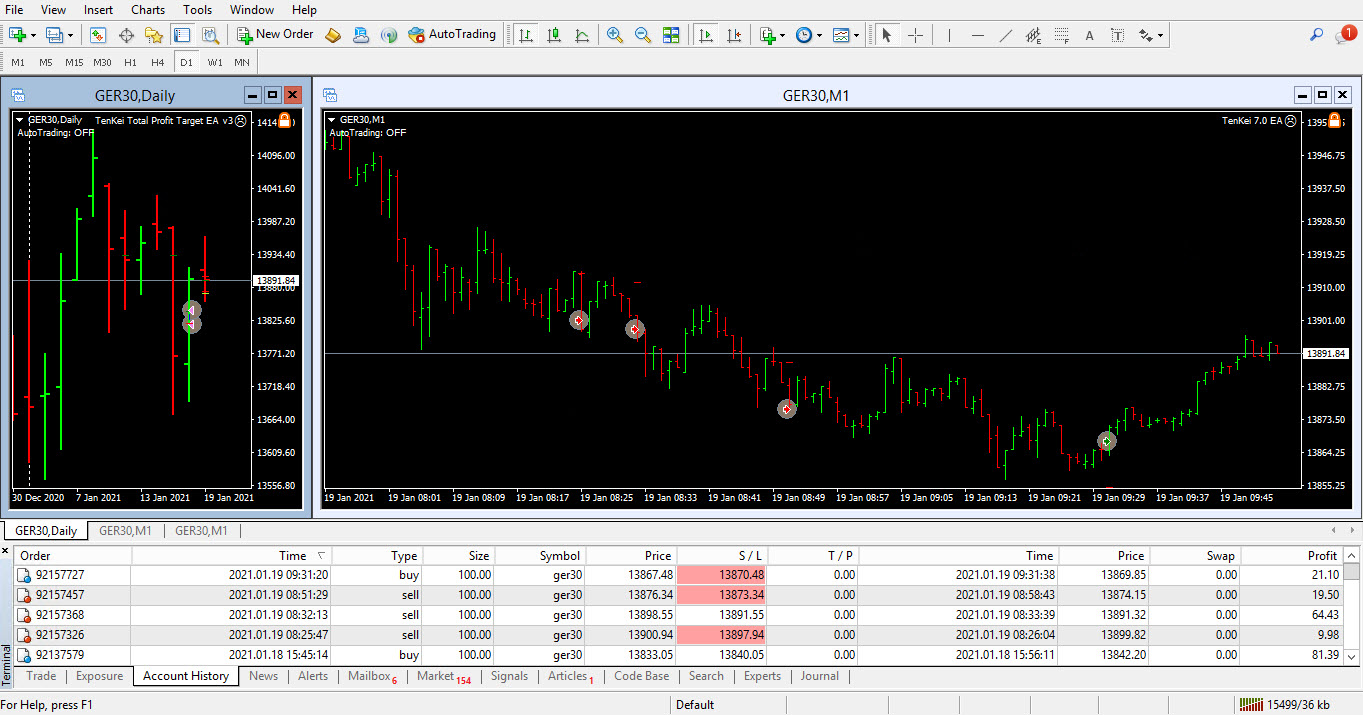Open the search magnifier in toolbar

(1316, 35)
